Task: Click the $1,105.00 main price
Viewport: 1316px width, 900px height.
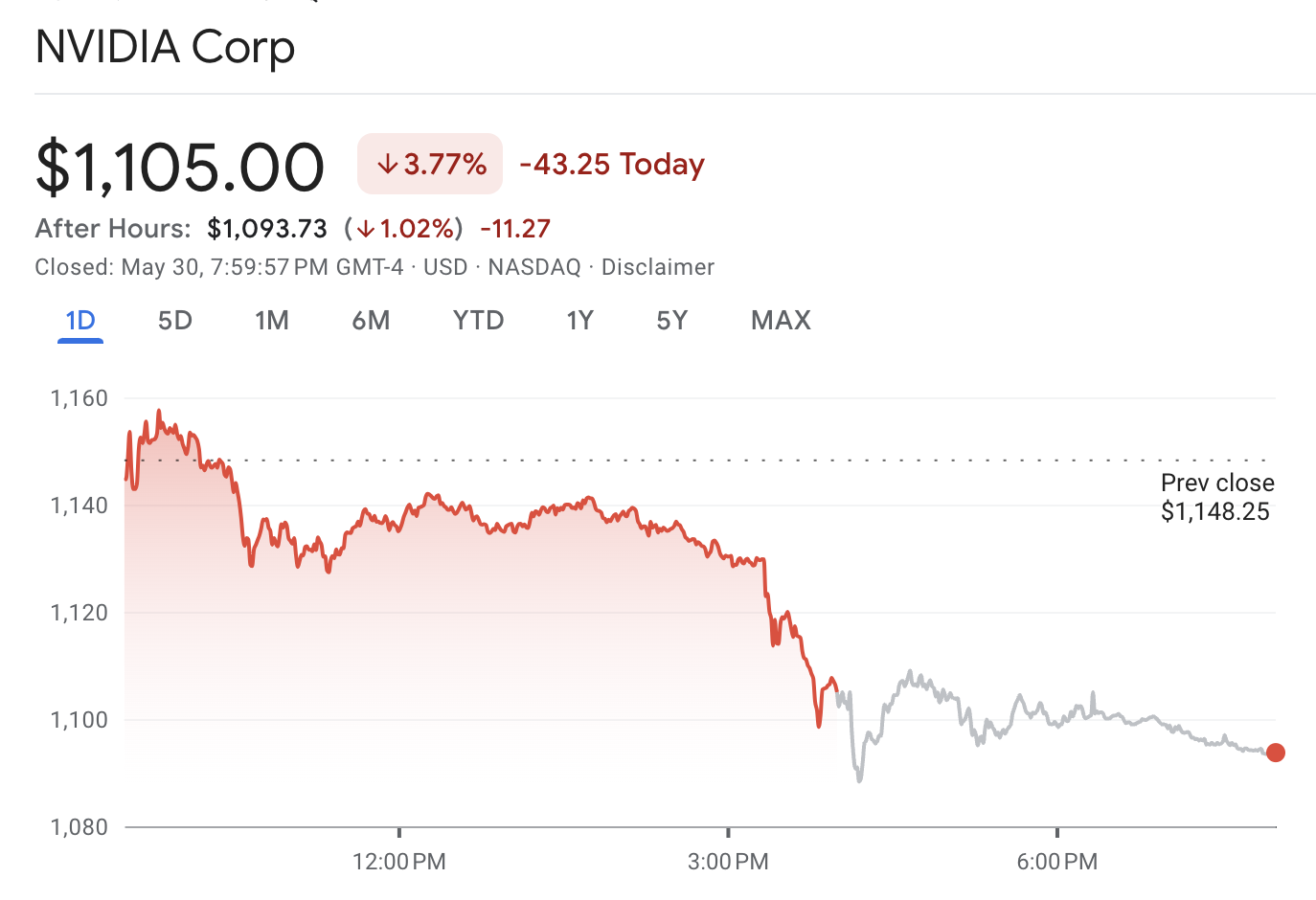Action: [x=180, y=167]
